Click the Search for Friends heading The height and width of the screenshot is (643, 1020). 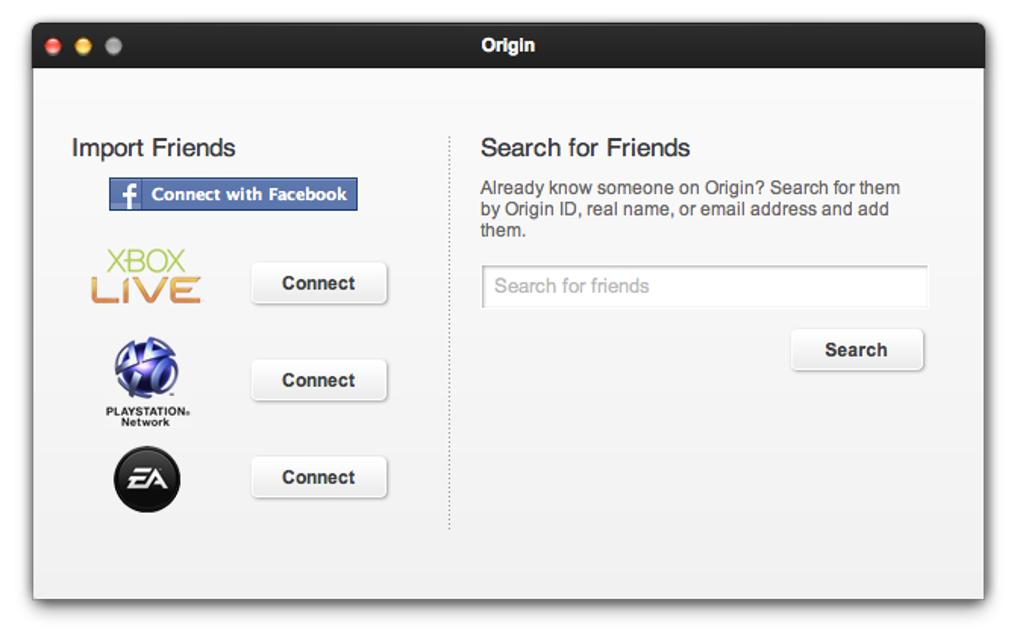click(x=585, y=148)
